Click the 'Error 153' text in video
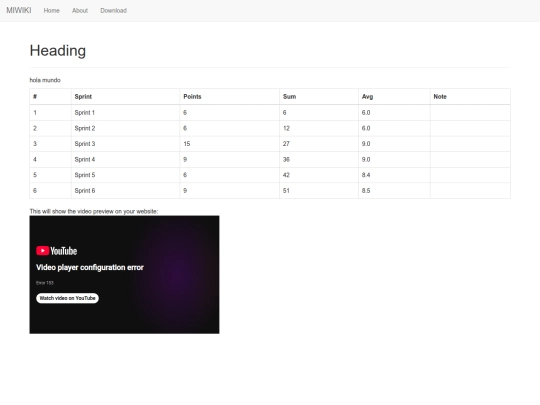 coord(45,283)
